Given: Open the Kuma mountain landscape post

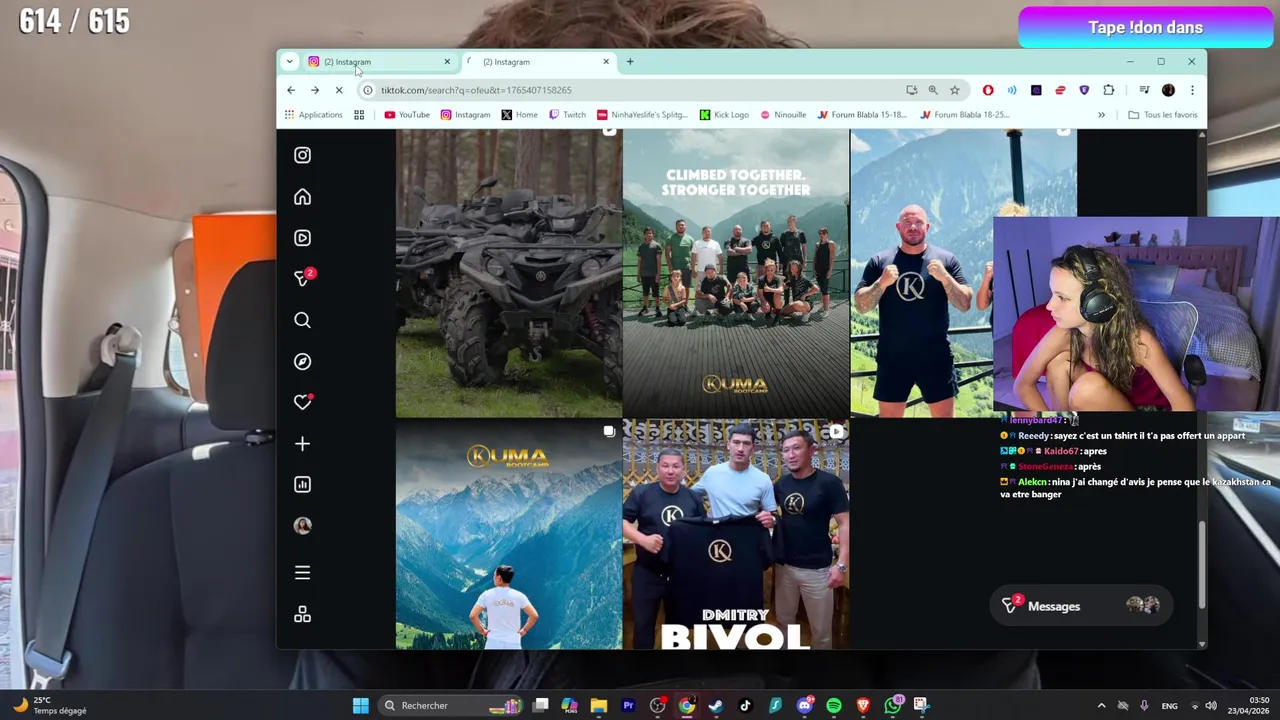Looking at the screenshot, I should click(x=508, y=534).
